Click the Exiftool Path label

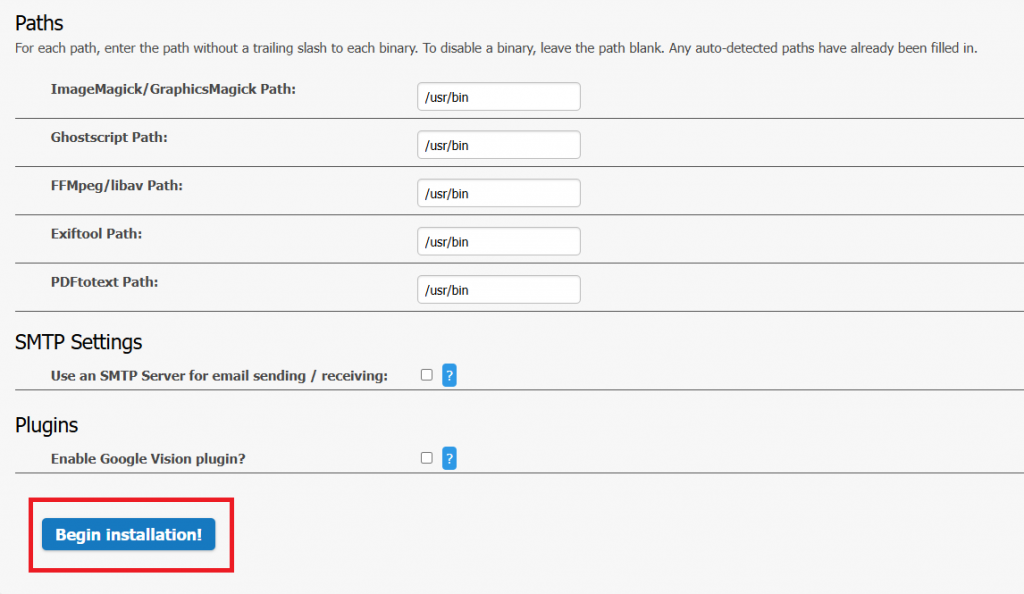96,234
